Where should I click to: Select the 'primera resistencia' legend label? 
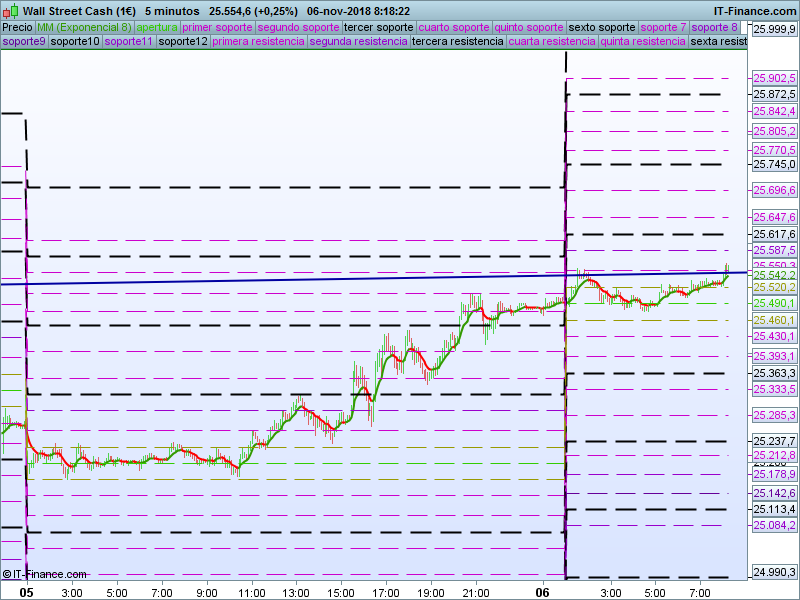pyautogui.click(x=258, y=42)
